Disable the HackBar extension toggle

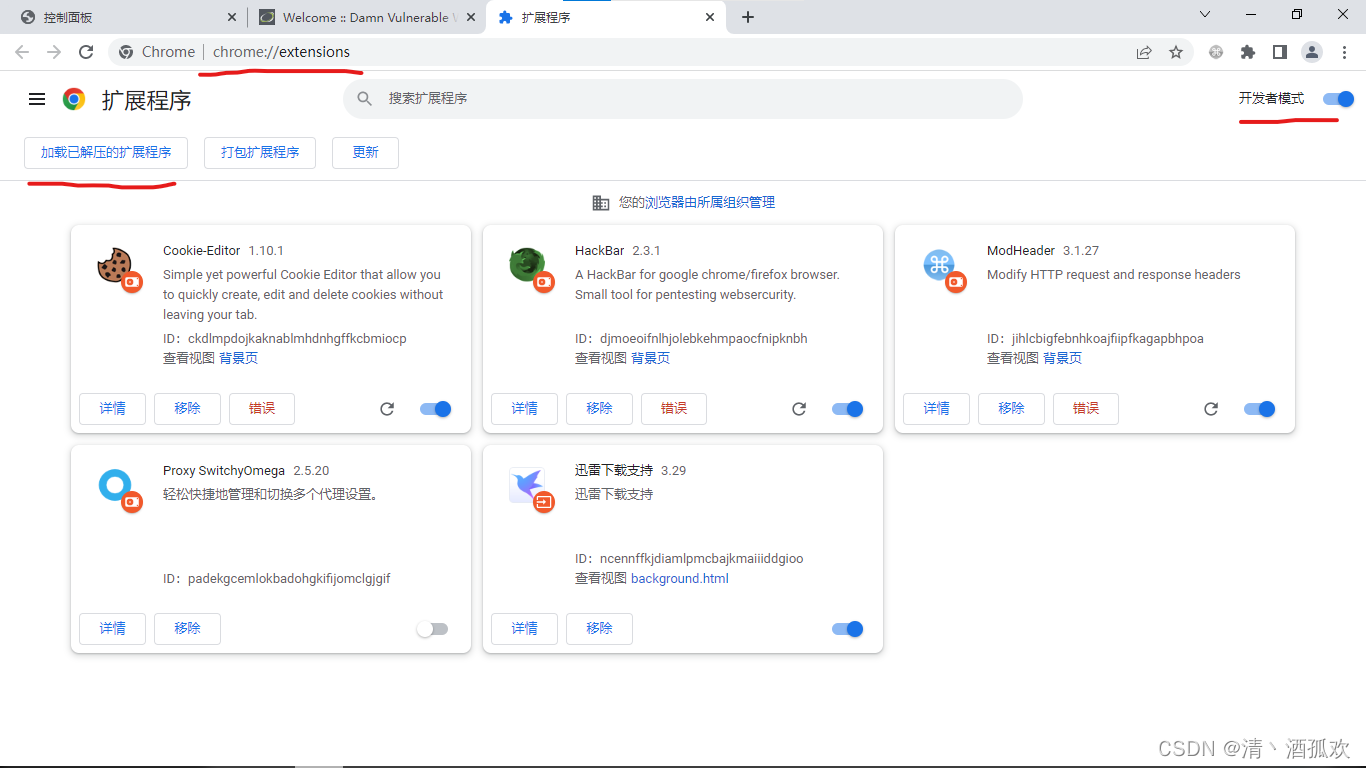click(848, 409)
